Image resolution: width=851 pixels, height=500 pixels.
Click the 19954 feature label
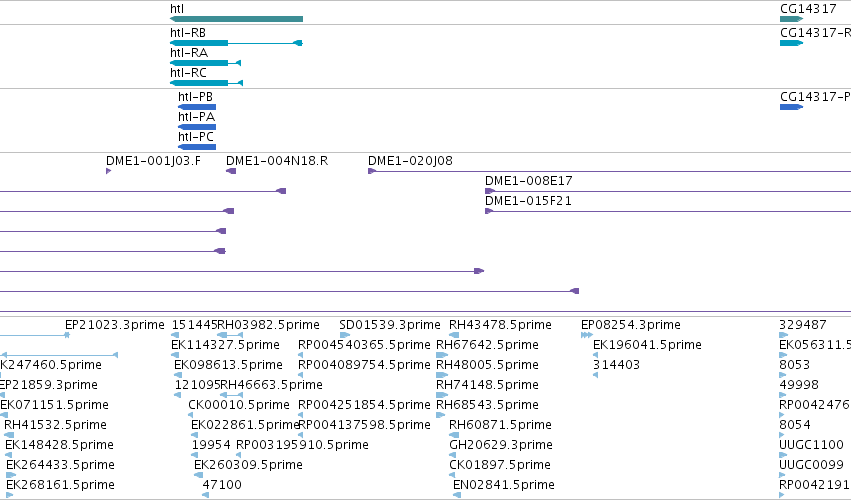[211, 445]
